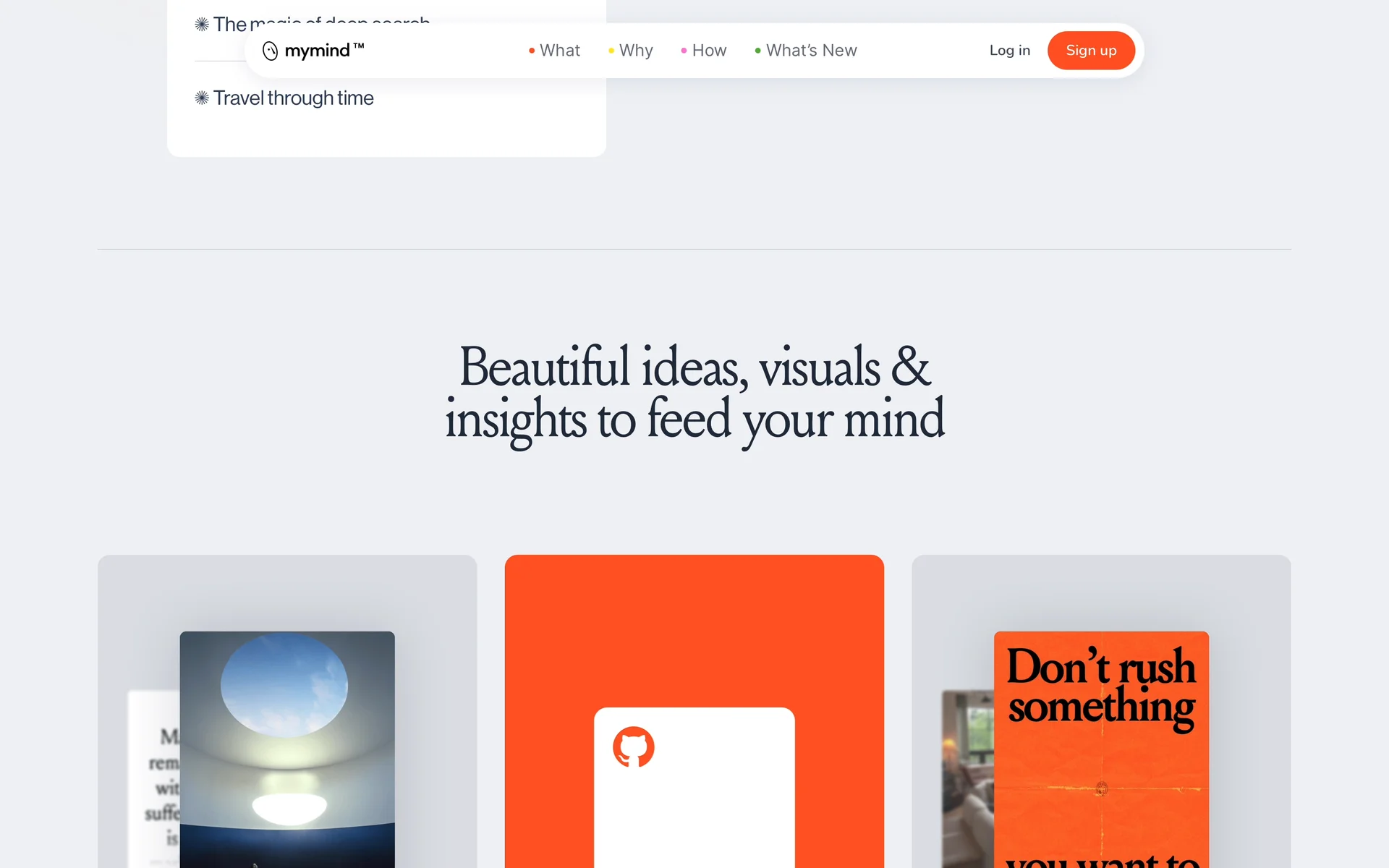
Task: Click the orange Sign up button
Action: click(x=1091, y=51)
